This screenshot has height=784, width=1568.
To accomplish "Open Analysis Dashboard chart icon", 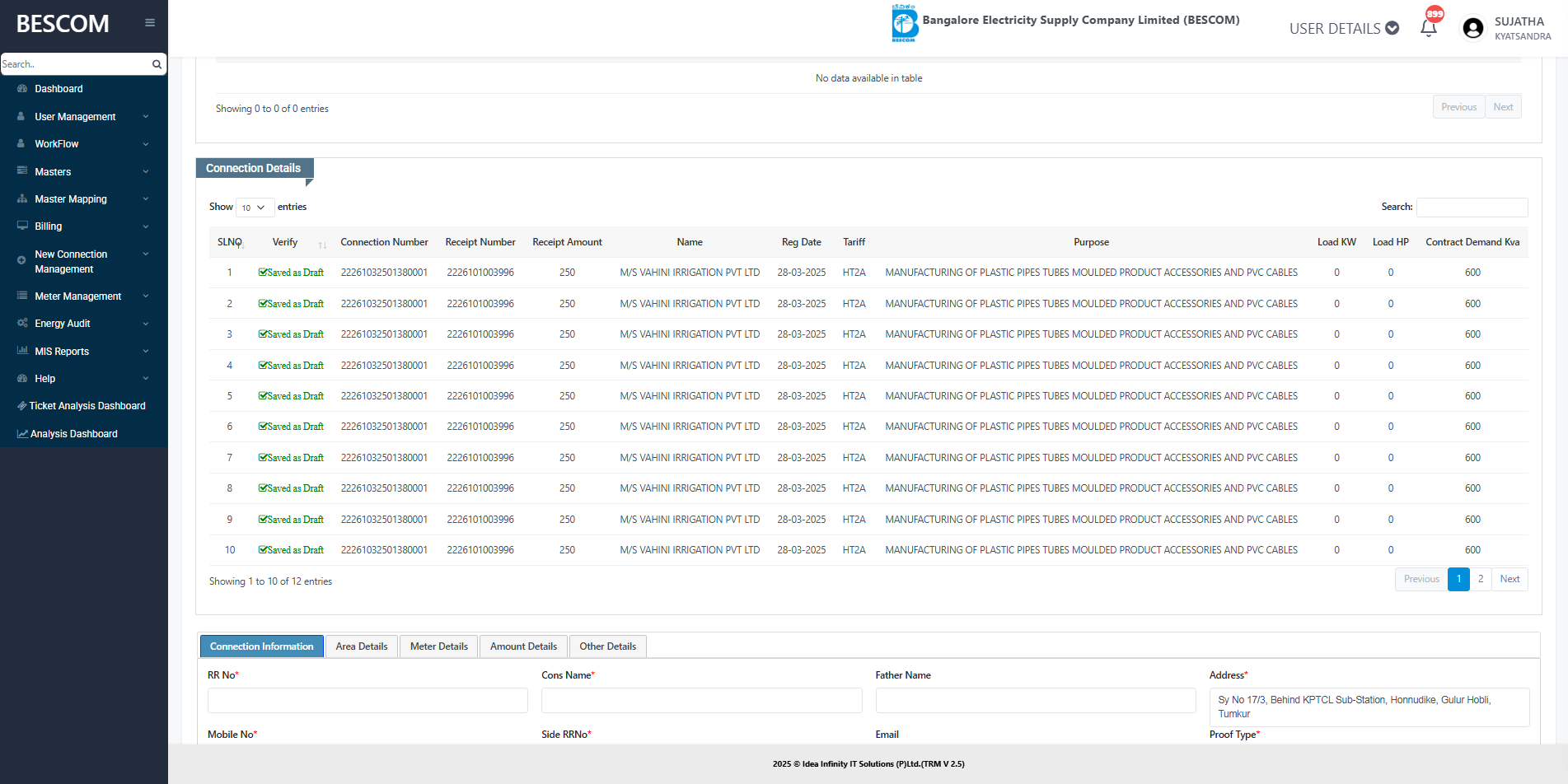I will [22, 434].
